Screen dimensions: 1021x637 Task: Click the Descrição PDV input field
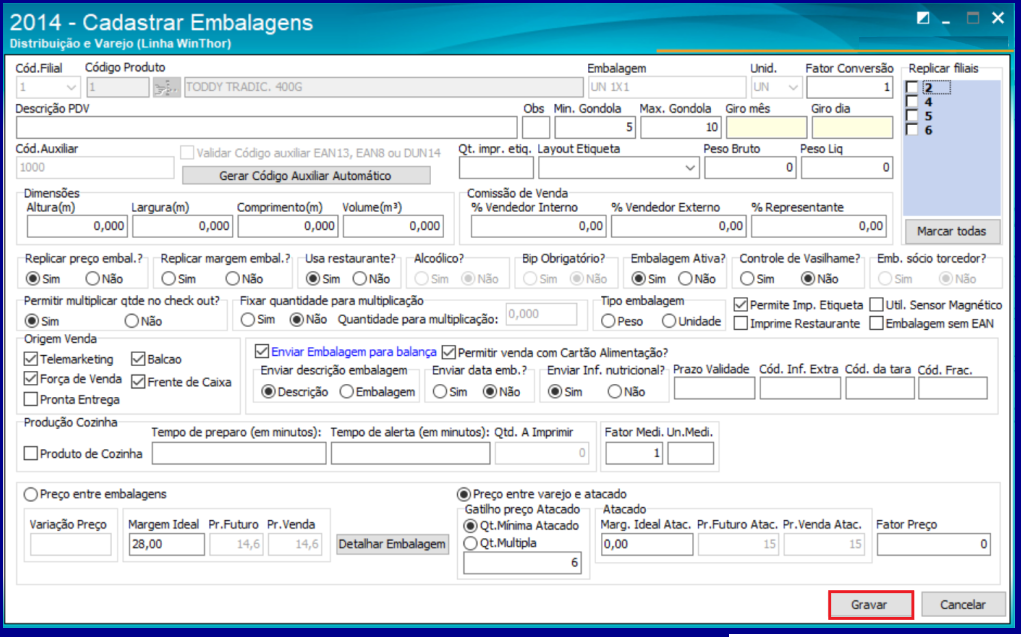(x=266, y=128)
